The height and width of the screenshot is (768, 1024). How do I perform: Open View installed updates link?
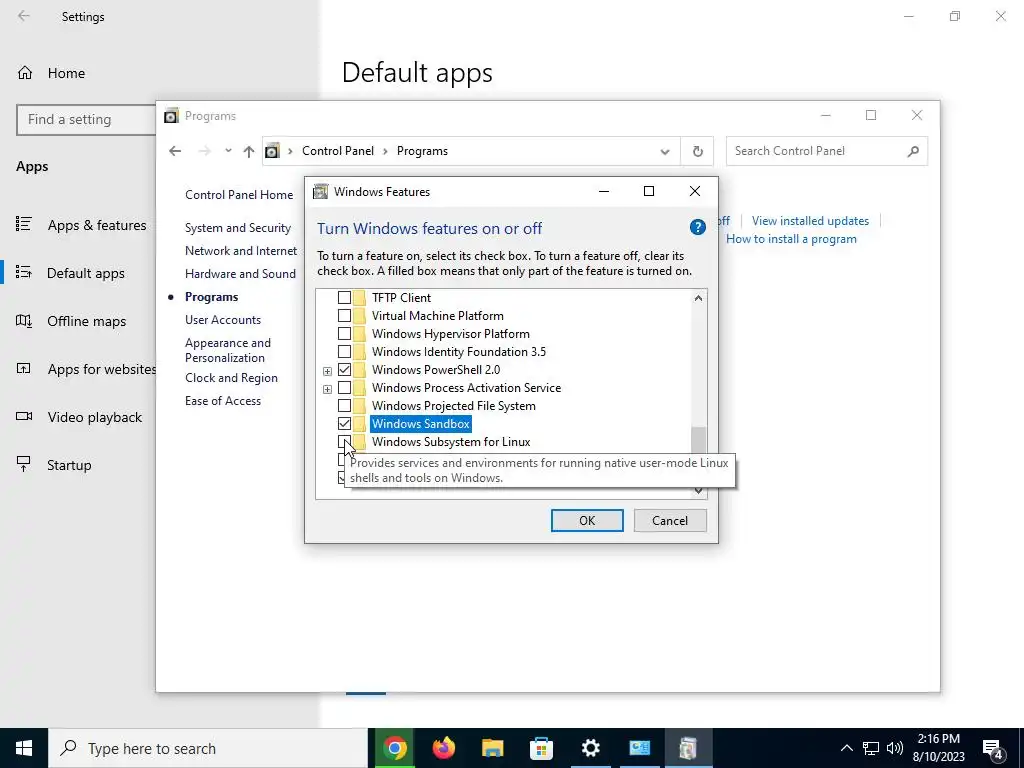[810, 221]
